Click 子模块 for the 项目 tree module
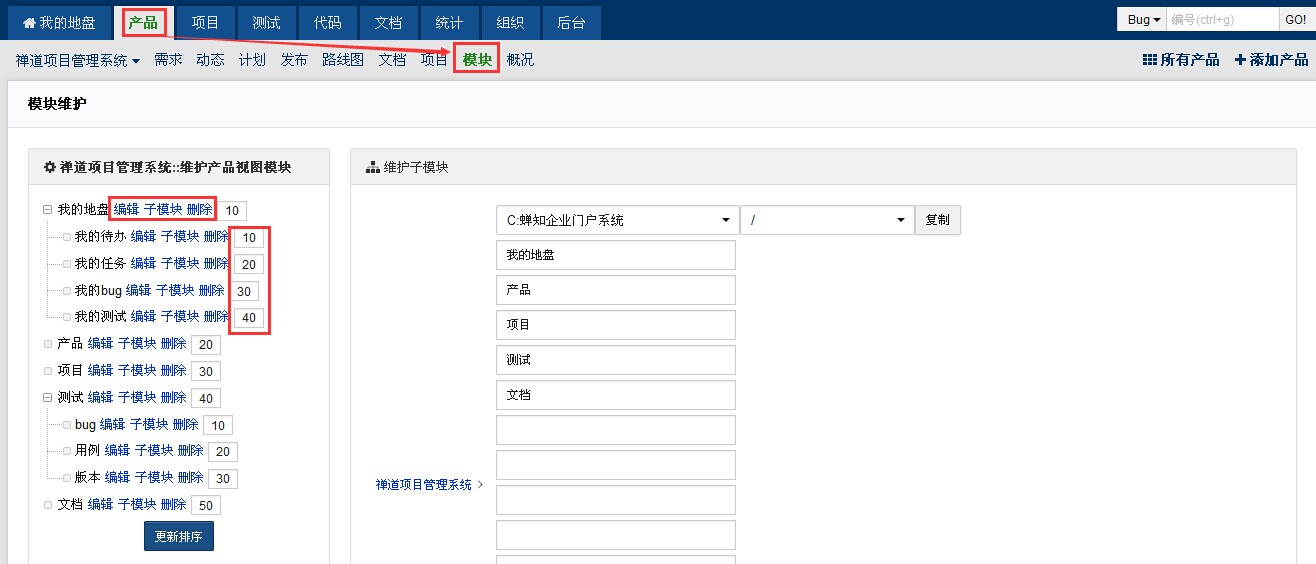 click(x=137, y=370)
